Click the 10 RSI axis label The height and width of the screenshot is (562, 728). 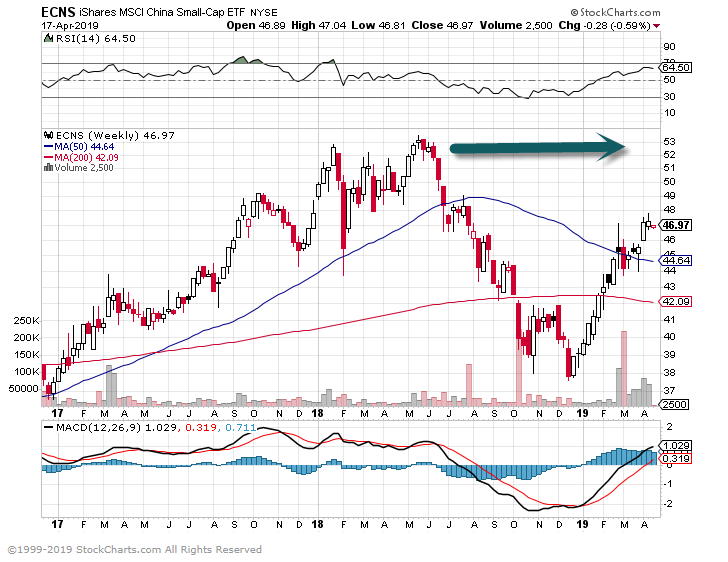670,113
